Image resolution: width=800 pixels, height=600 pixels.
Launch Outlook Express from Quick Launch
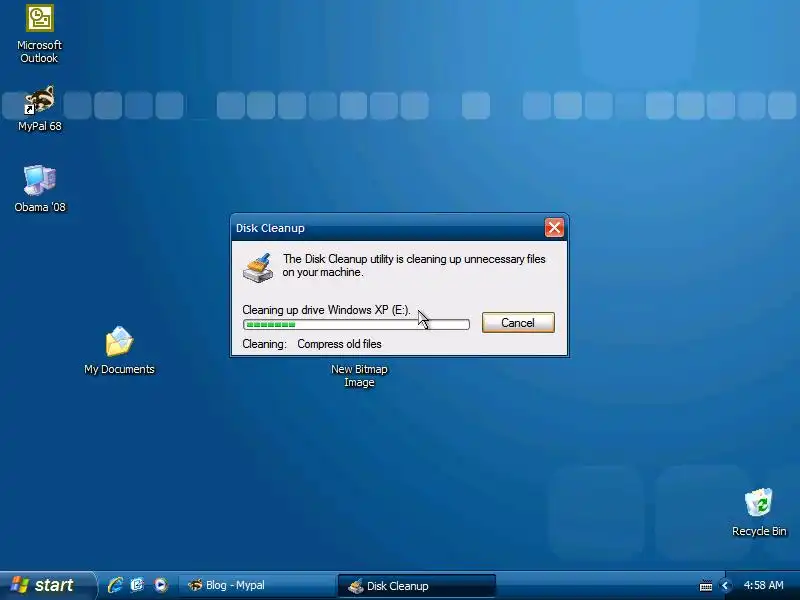(x=138, y=585)
